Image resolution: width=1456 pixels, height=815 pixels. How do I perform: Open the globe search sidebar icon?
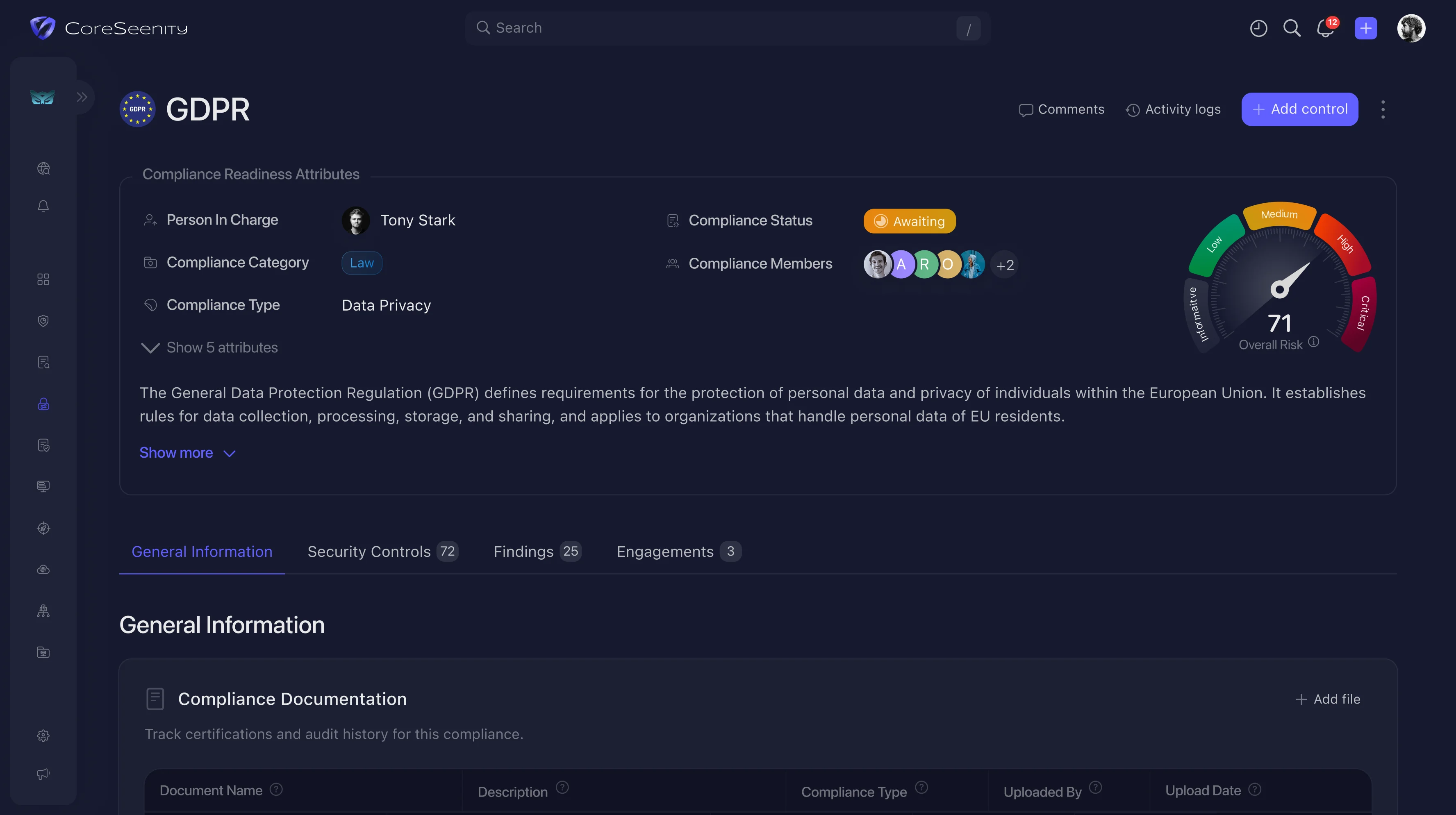coord(43,168)
